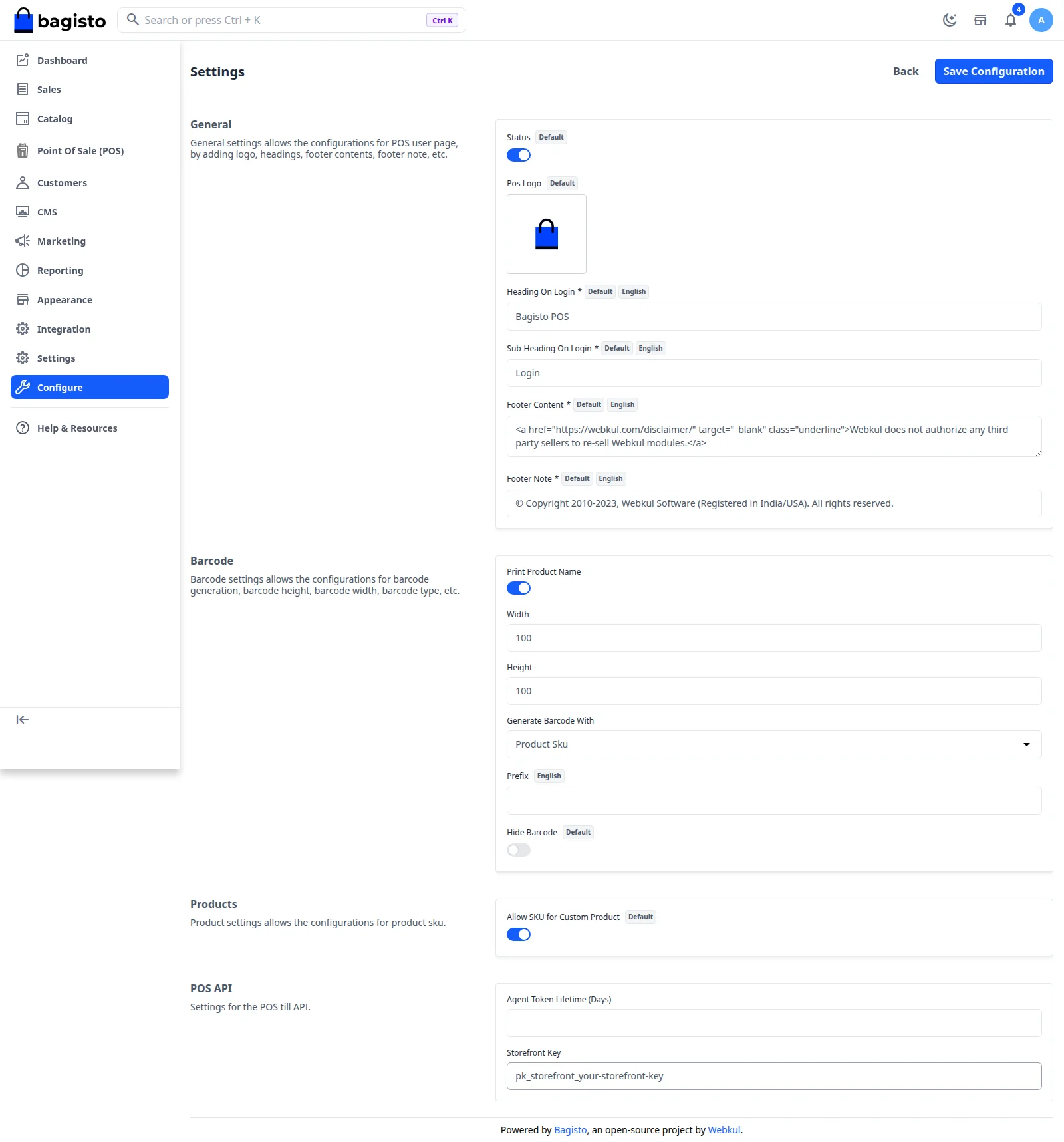1064x1142 pixels.
Task: Click the Storefront Key field
Action: [774, 1076]
